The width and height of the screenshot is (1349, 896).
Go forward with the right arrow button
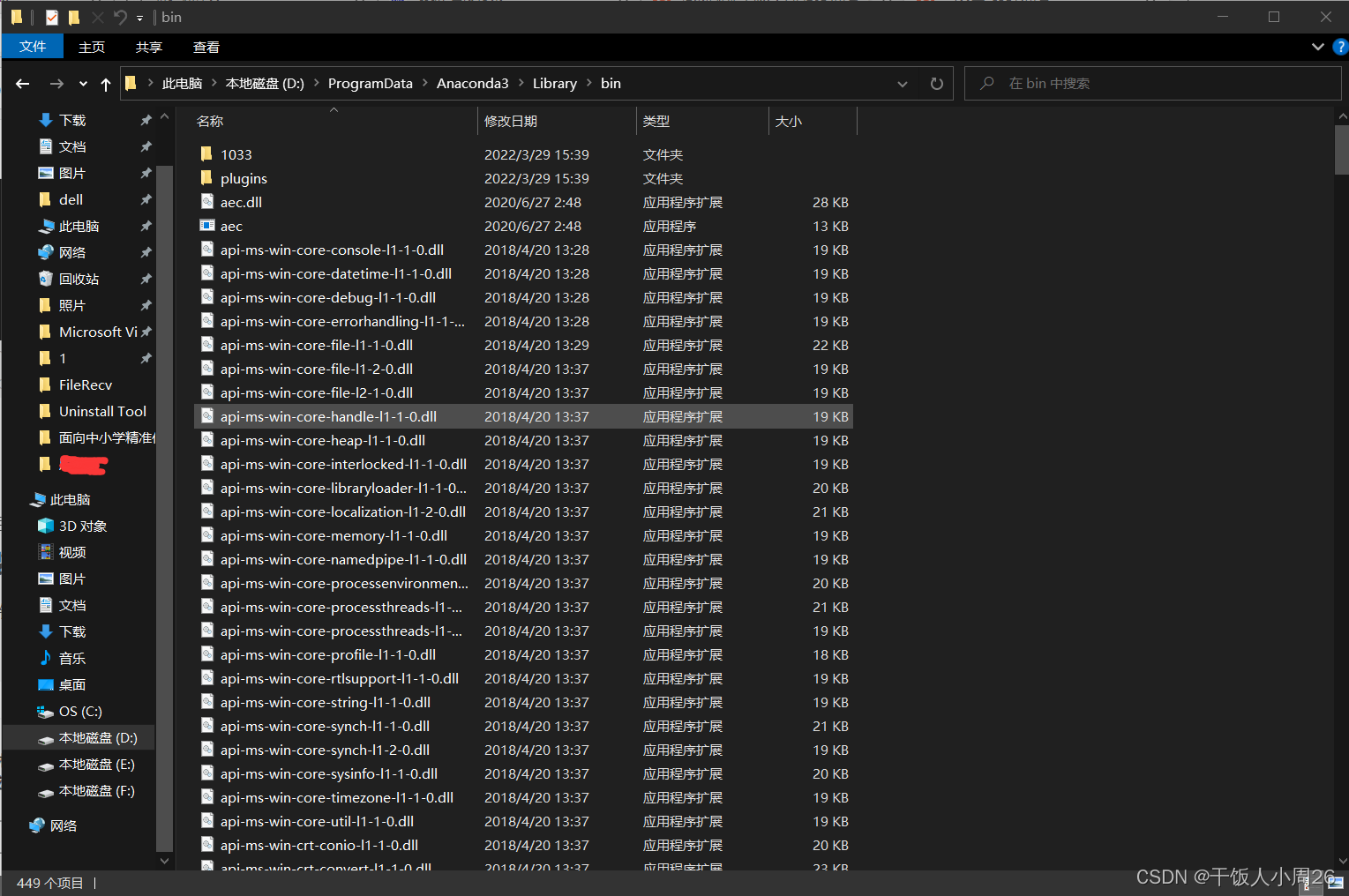coord(56,84)
